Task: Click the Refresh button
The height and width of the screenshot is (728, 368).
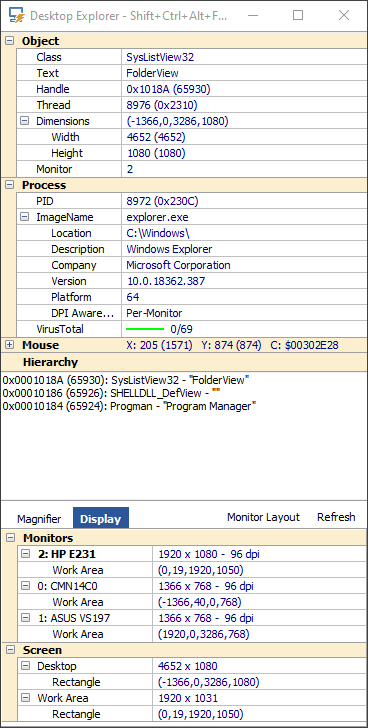Action: click(336, 517)
